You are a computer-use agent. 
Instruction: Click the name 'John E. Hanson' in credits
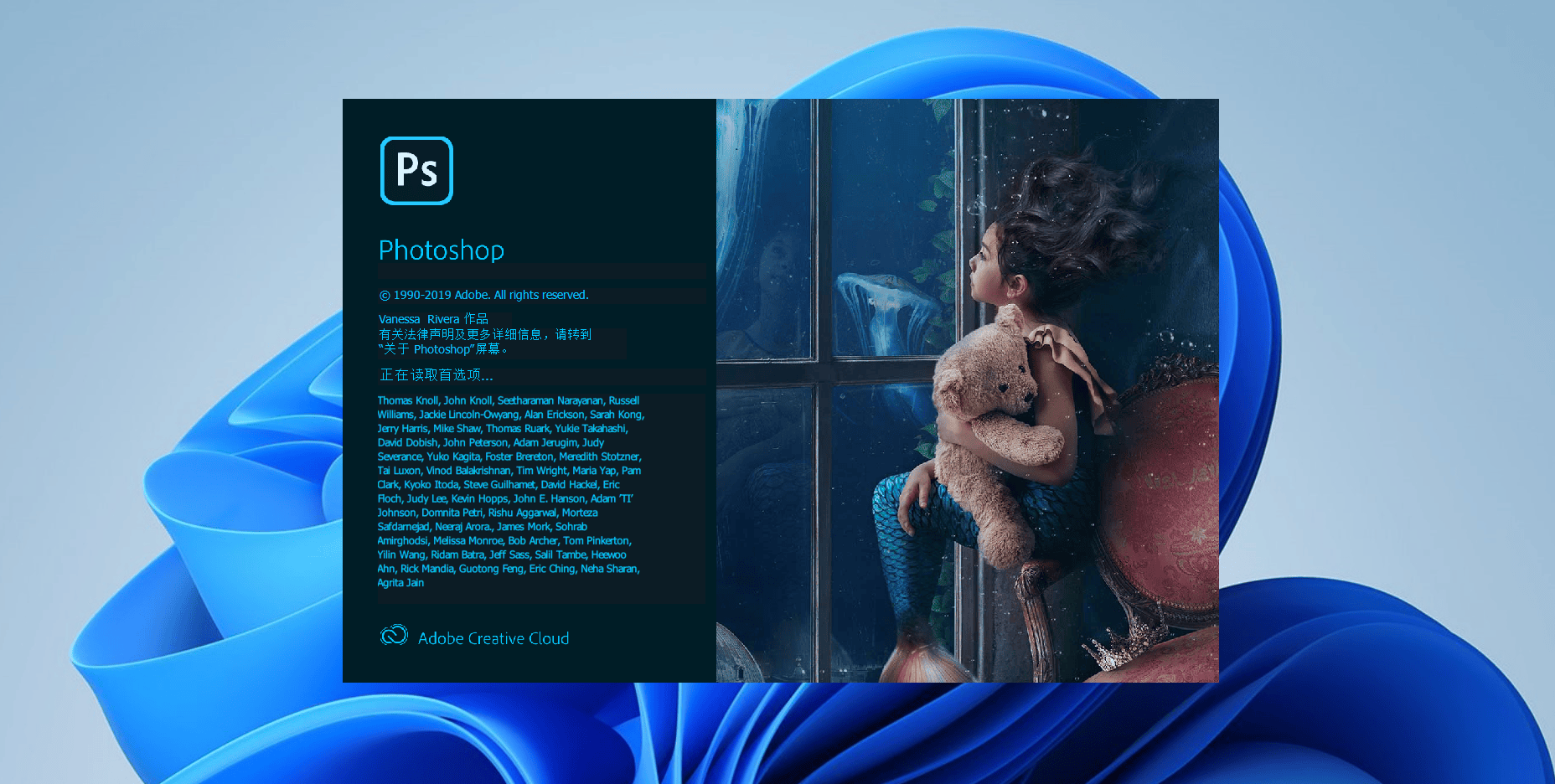click(550, 499)
